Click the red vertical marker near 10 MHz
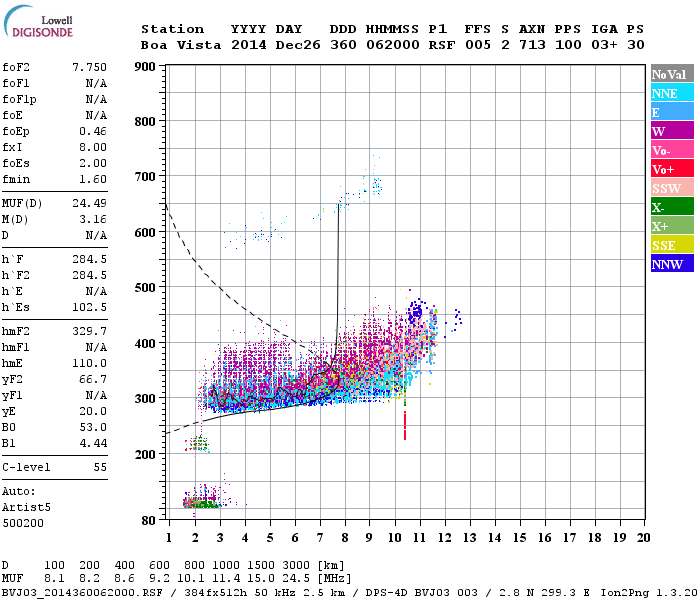 pyautogui.click(x=405, y=425)
